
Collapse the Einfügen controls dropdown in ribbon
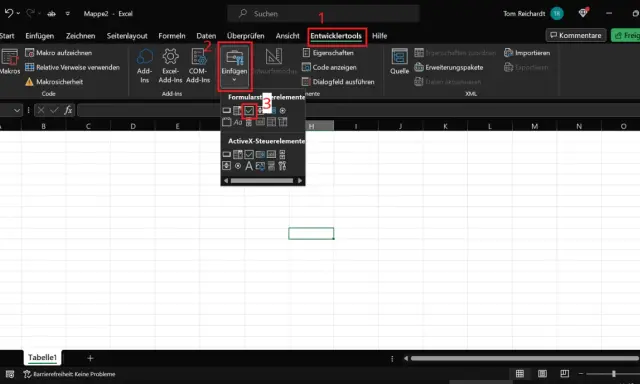(234, 66)
